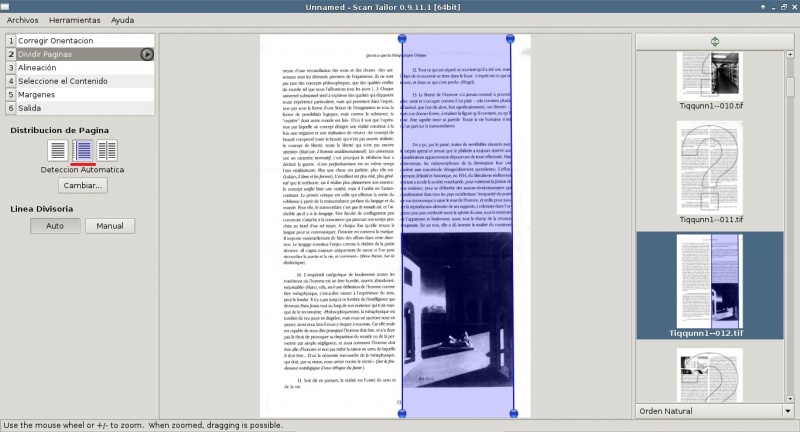Click the batch play button on Dividir Paginas
800x432 pixels.
coord(147,54)
